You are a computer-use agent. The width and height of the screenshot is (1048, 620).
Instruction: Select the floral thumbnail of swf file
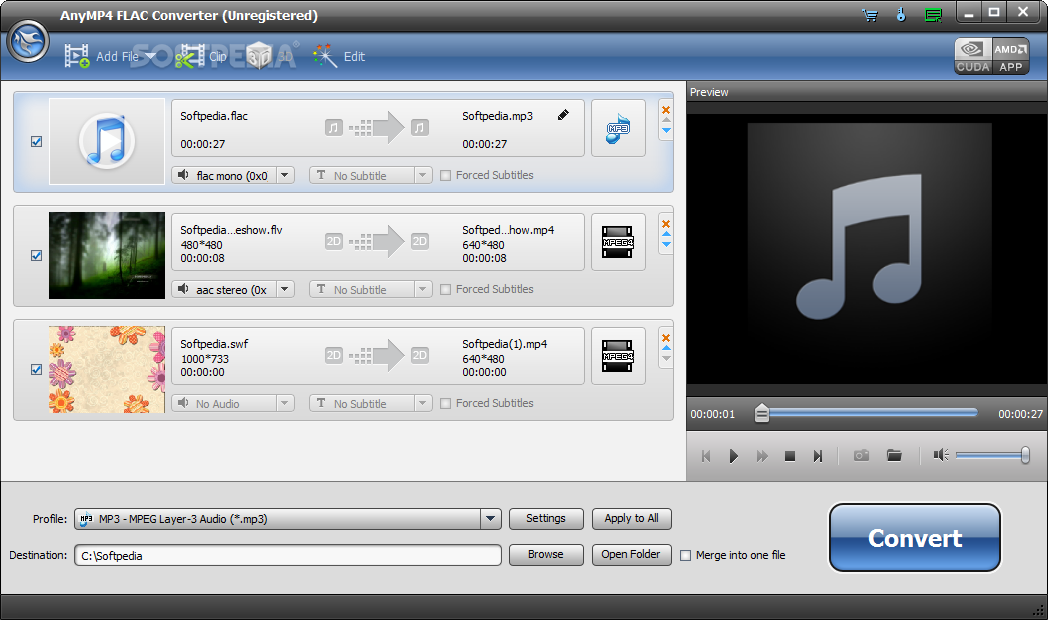tap(107, 369)
